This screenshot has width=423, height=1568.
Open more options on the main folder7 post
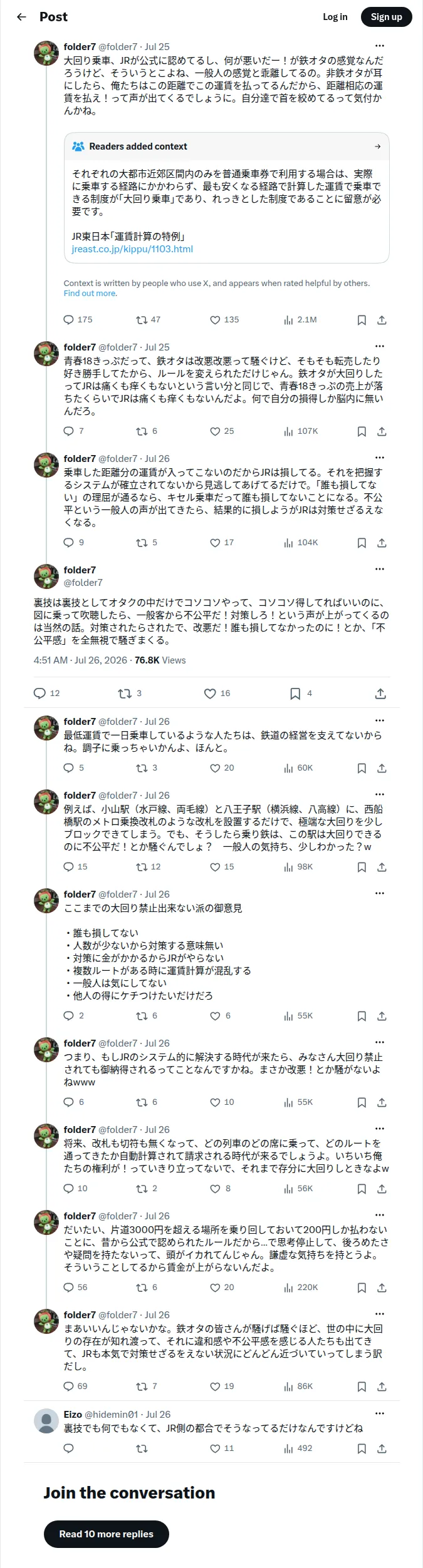[x=380, y=569]
